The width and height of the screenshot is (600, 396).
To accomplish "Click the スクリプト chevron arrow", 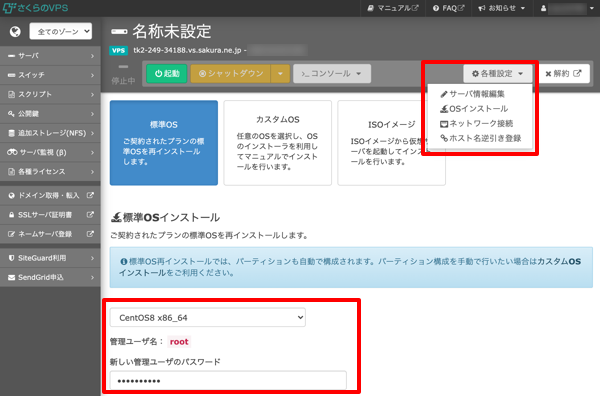I will (92, 95).
